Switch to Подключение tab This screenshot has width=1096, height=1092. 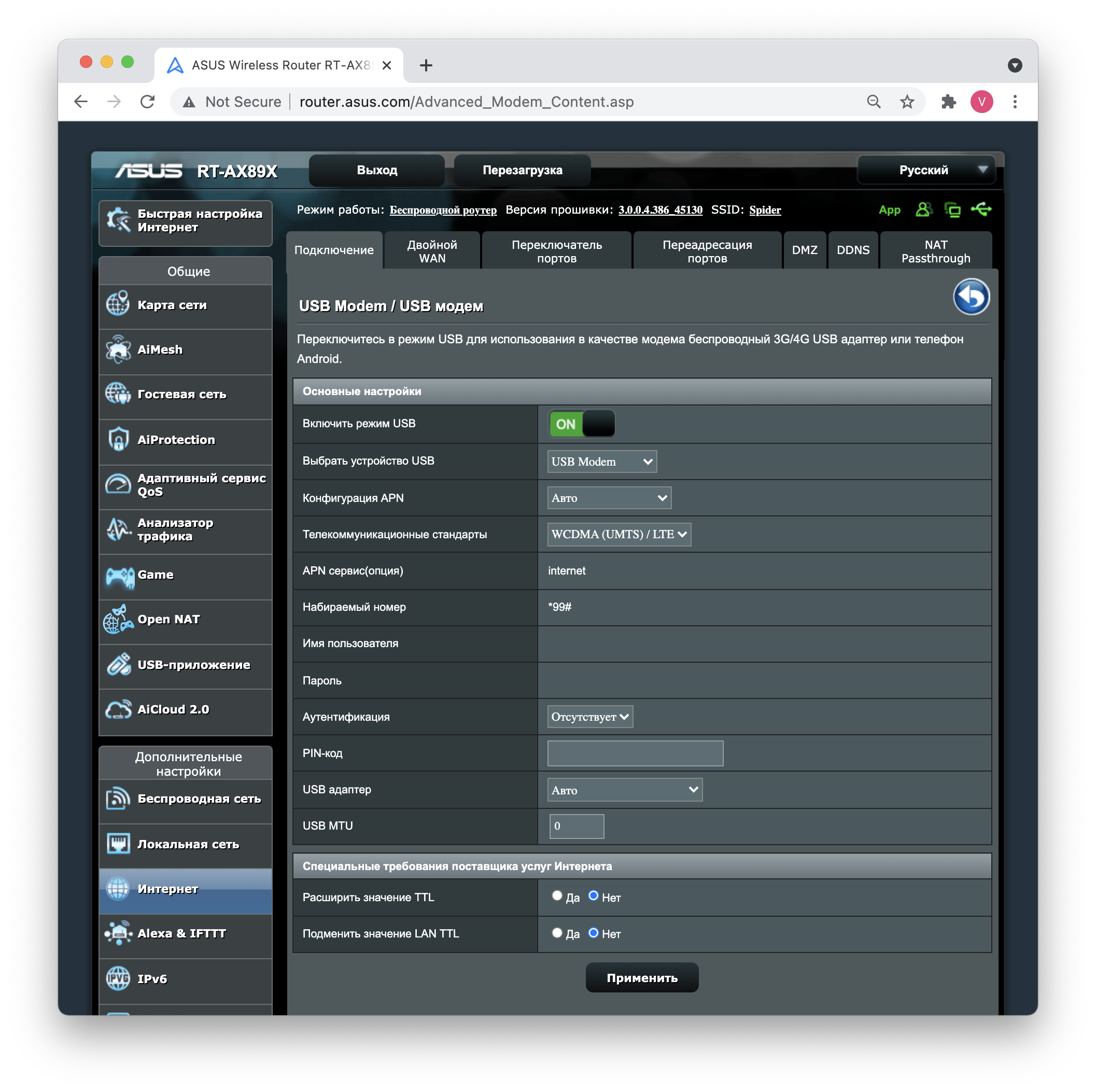334,250
